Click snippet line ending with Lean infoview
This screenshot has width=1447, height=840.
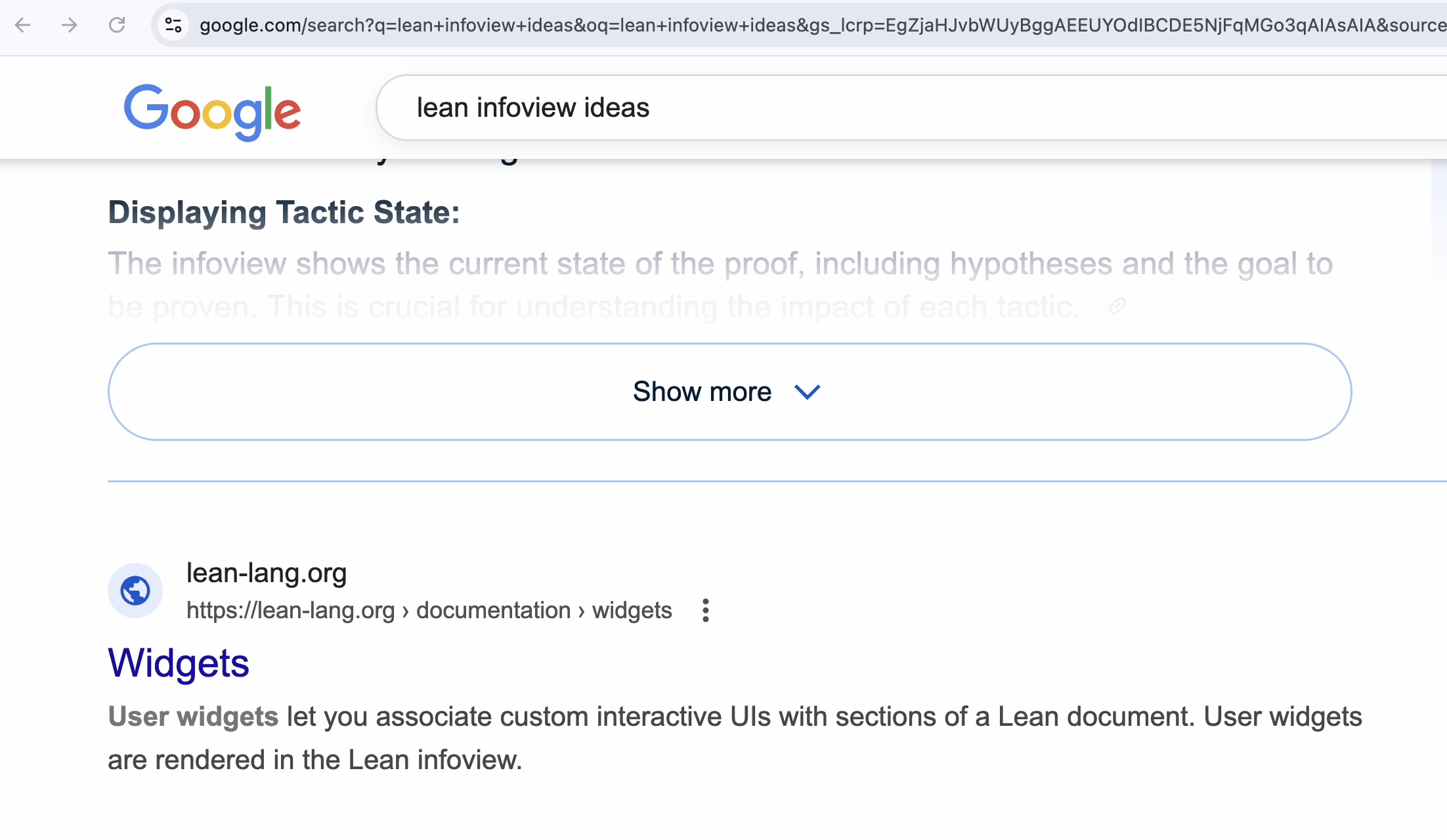(315, 760)
